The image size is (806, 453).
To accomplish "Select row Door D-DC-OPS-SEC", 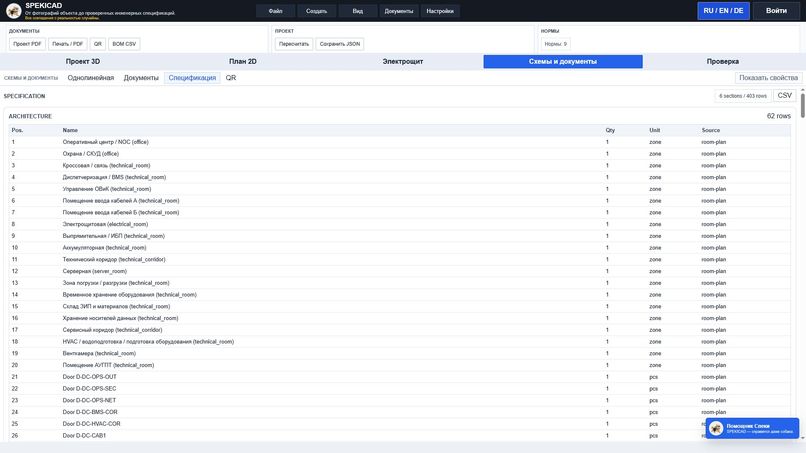I will coord(399,389).
